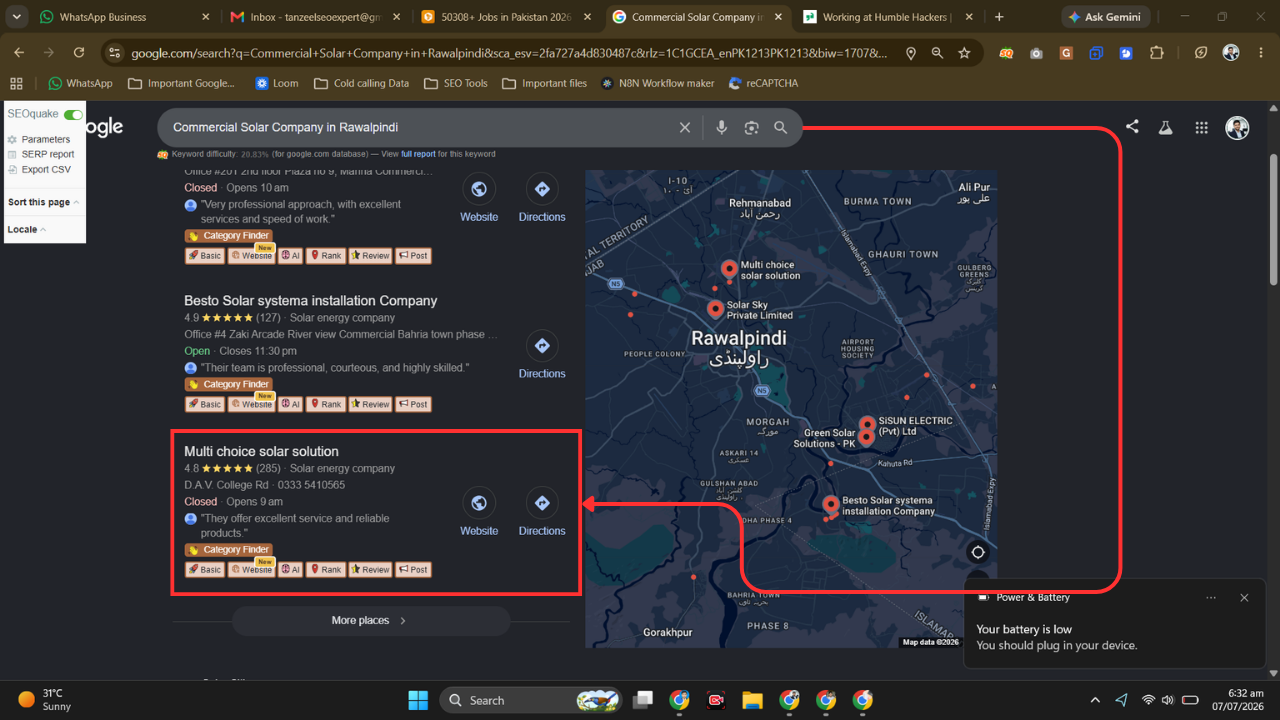Toggle the SEOquake switch off
Screen dimensions: 1280x720
coord(73,115)
